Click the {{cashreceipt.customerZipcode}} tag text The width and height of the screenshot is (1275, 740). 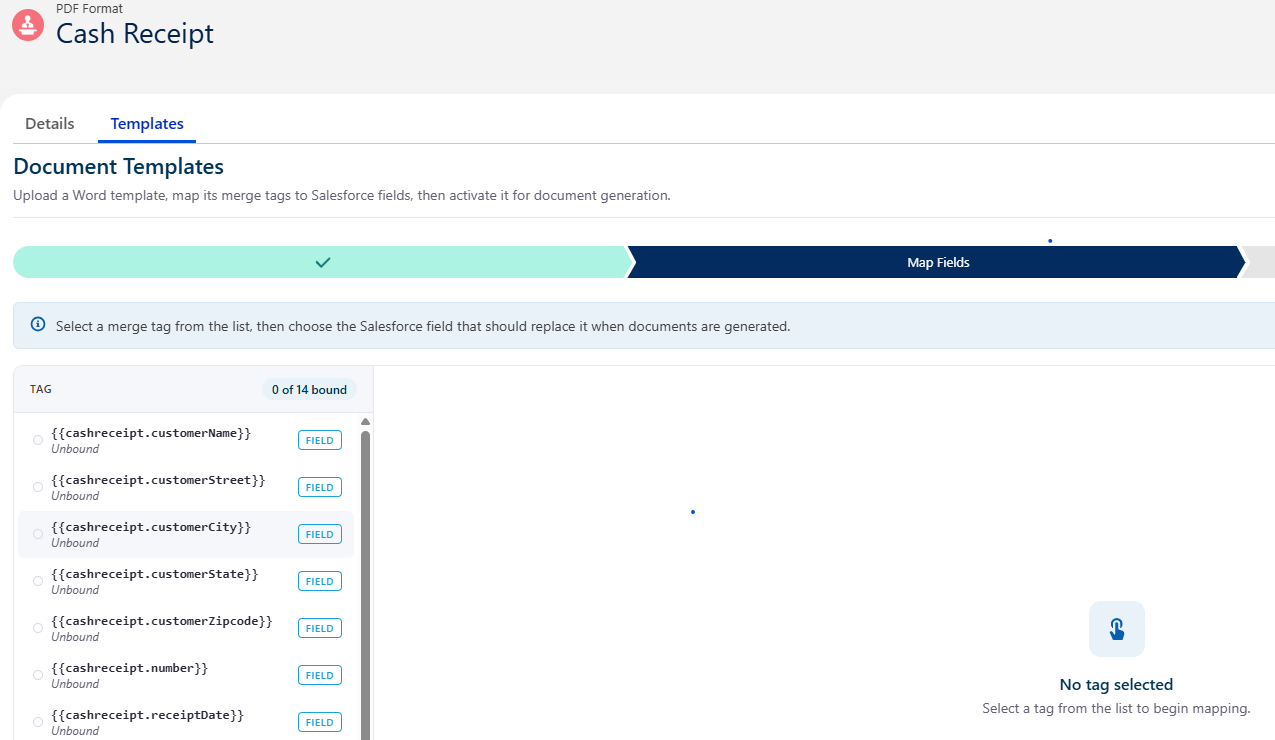click(x=162, y=621)
